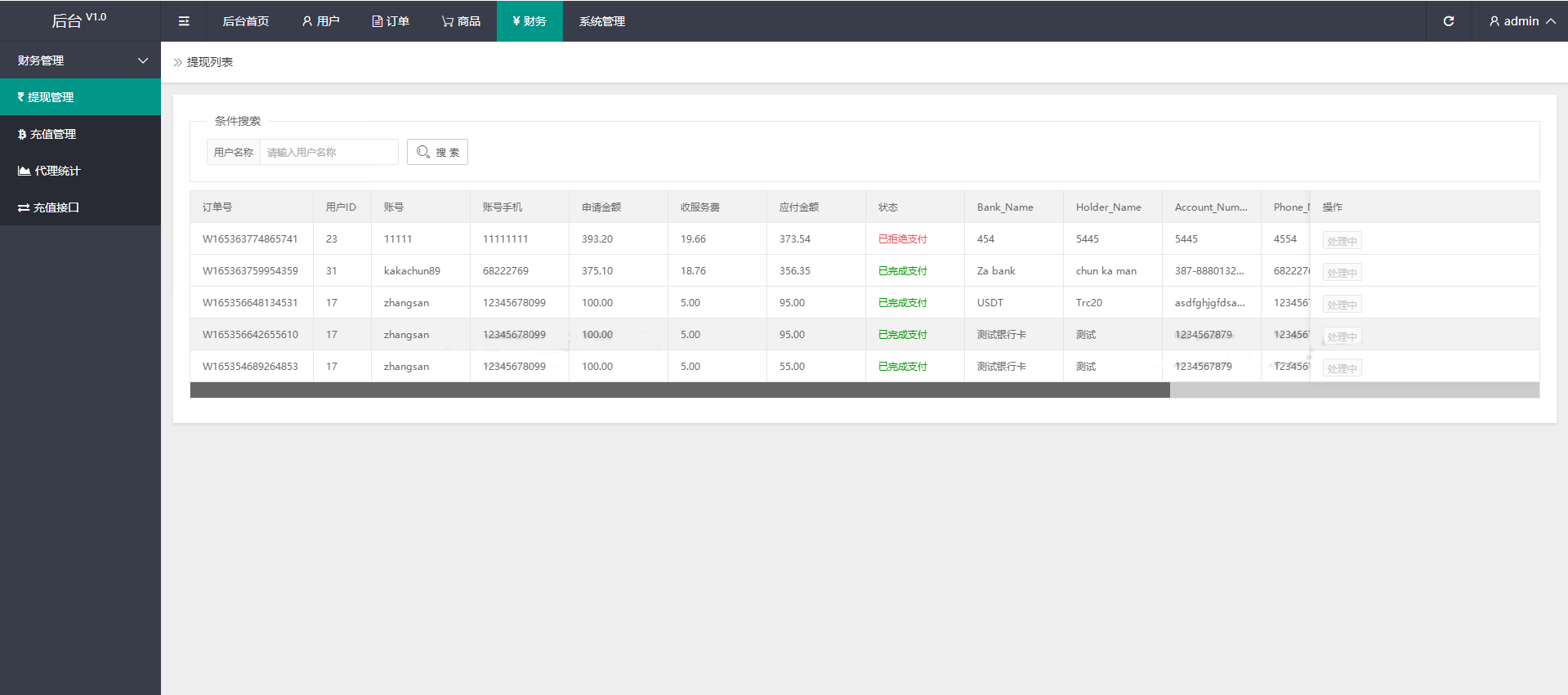Open 充值管理 with bitcoin icon
The height and width of the screenshot is (695, 1568).
coord(80,134)
